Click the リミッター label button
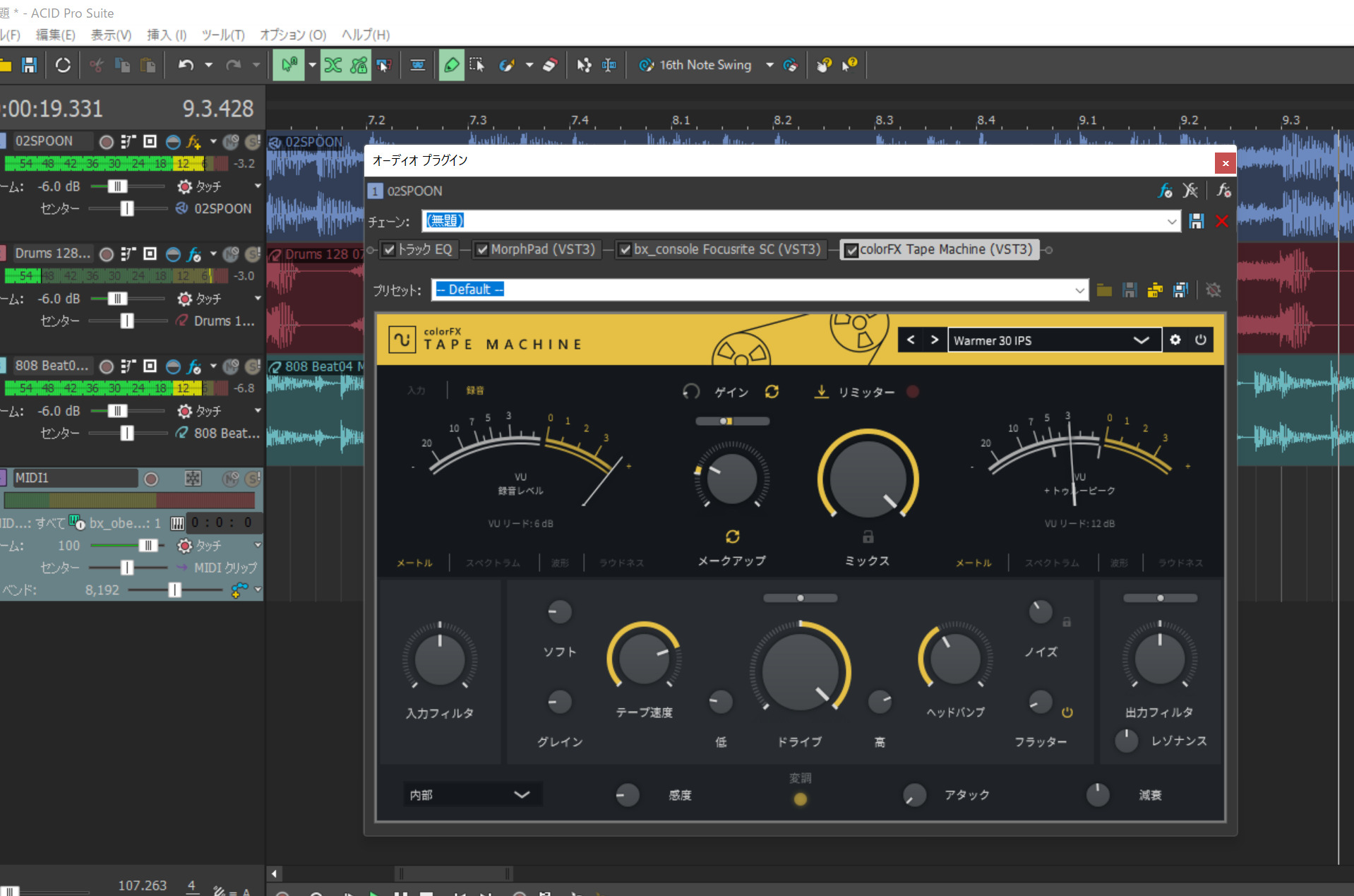This screenshot has width=1354, height=896. 866,392
